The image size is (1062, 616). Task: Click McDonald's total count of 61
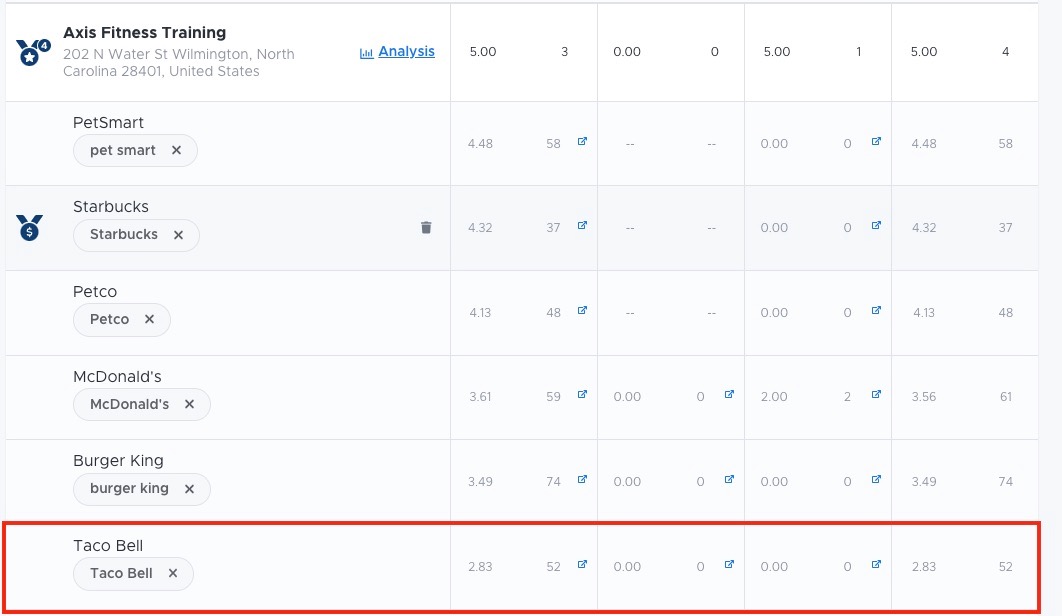[1006, 397]
